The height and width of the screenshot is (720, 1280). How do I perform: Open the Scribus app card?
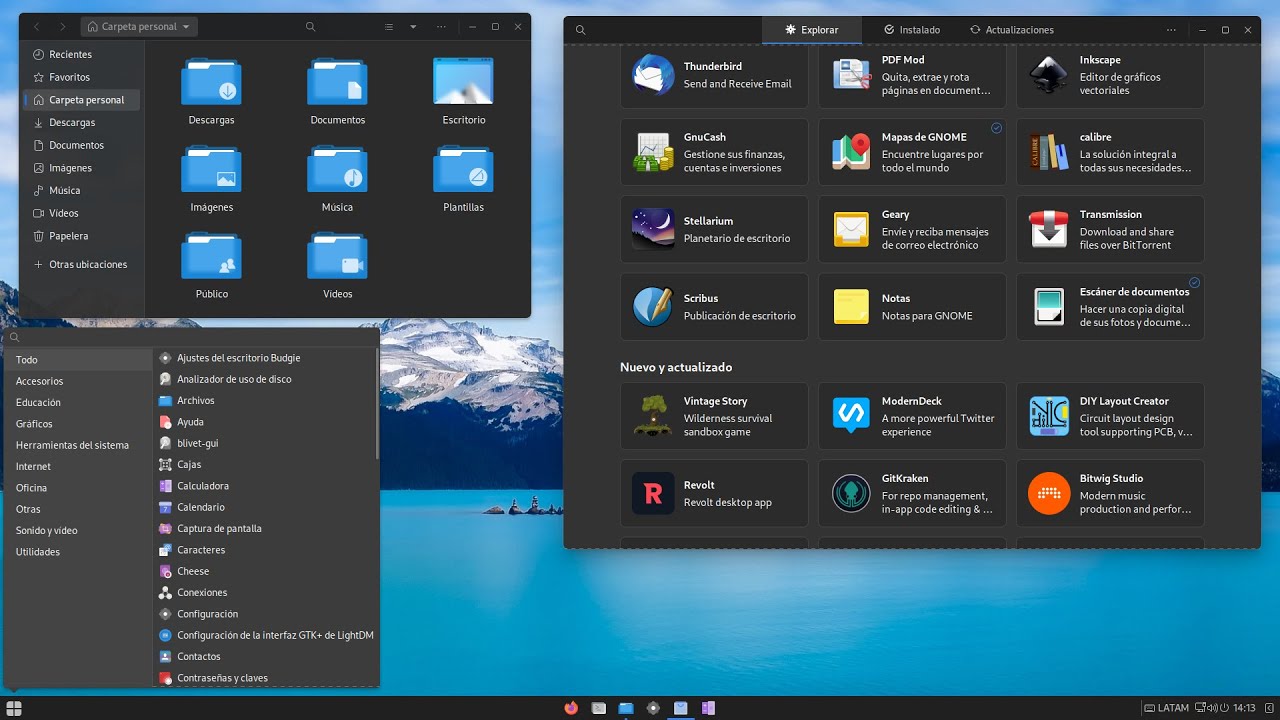coord(714,307)
